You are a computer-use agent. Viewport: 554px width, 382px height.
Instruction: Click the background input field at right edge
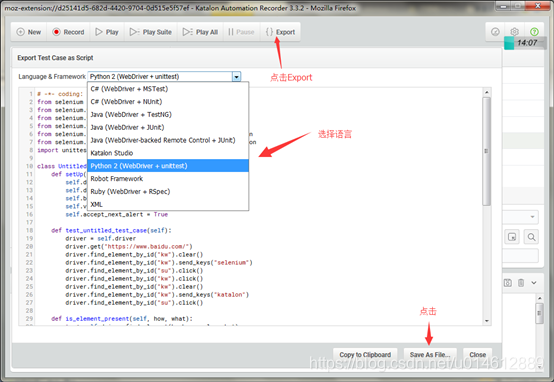point(520,255)
